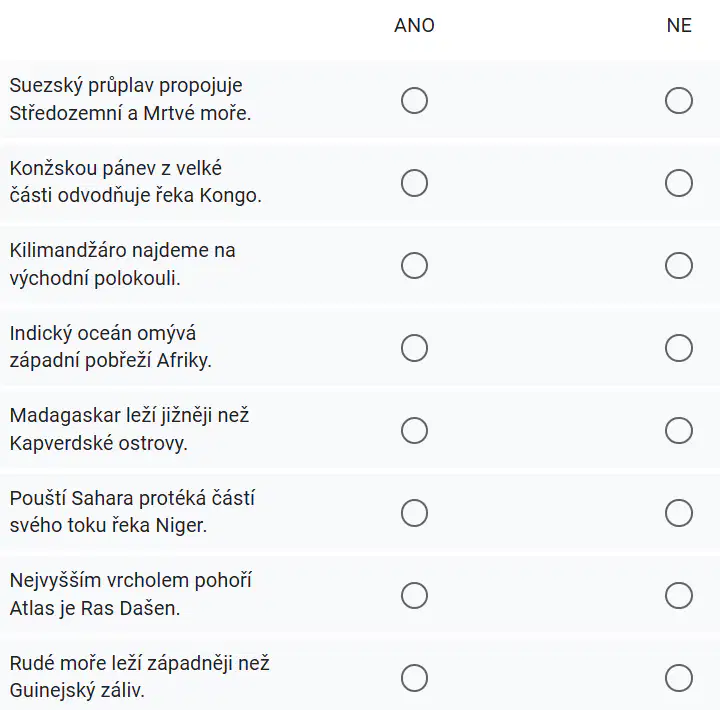Image resolution: width=720 pixels, height=710 pixels.
Task: Click the Kilimandžáro statement text
Action: pyautogui.click(x=122, y=264)
